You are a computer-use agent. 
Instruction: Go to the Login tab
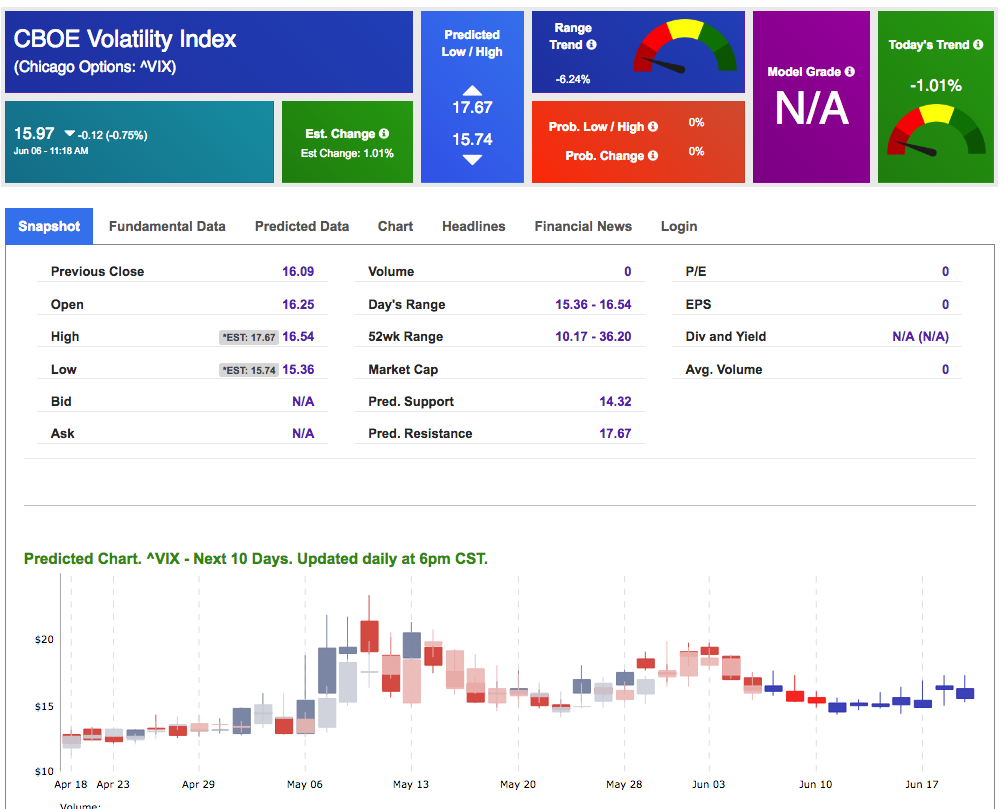click(679, 227)
